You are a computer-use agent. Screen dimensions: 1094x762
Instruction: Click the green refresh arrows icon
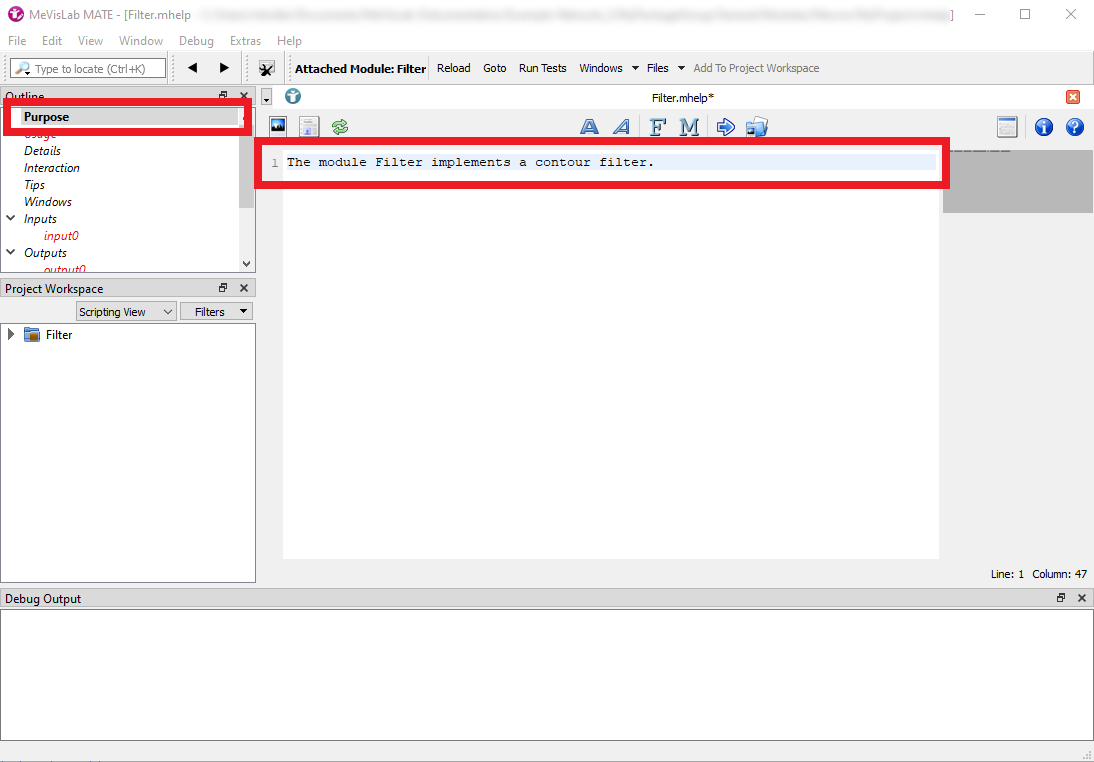(x=340, y=127)
